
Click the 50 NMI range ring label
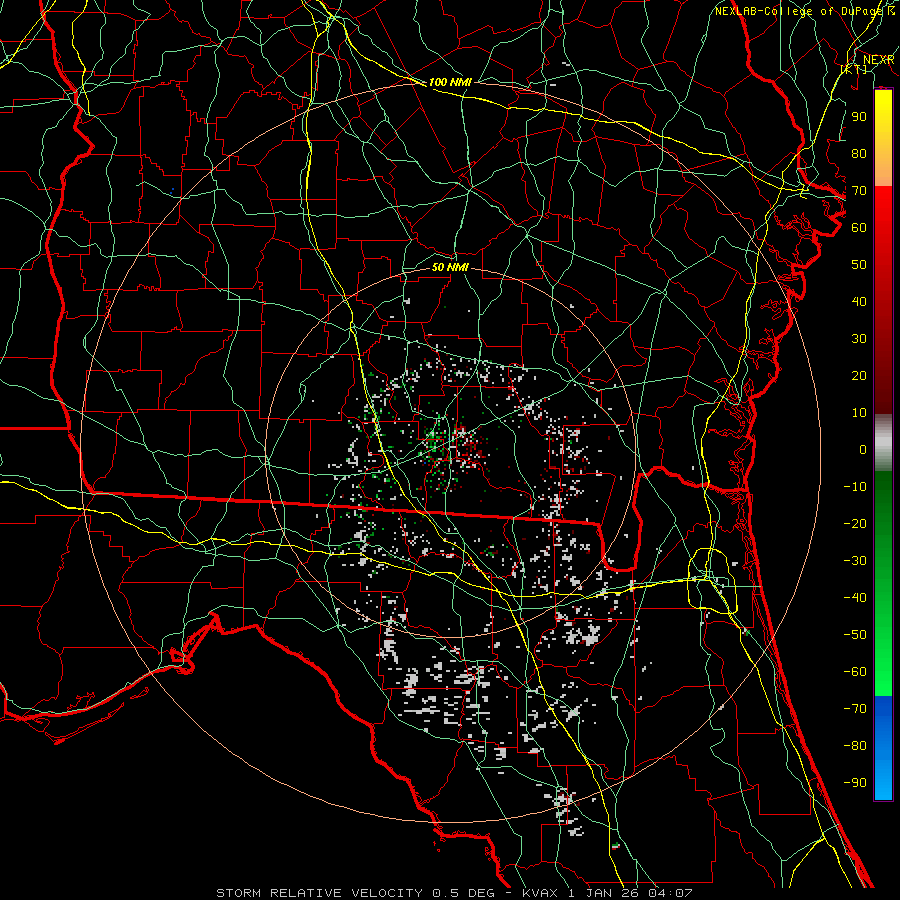coord(450,267)
